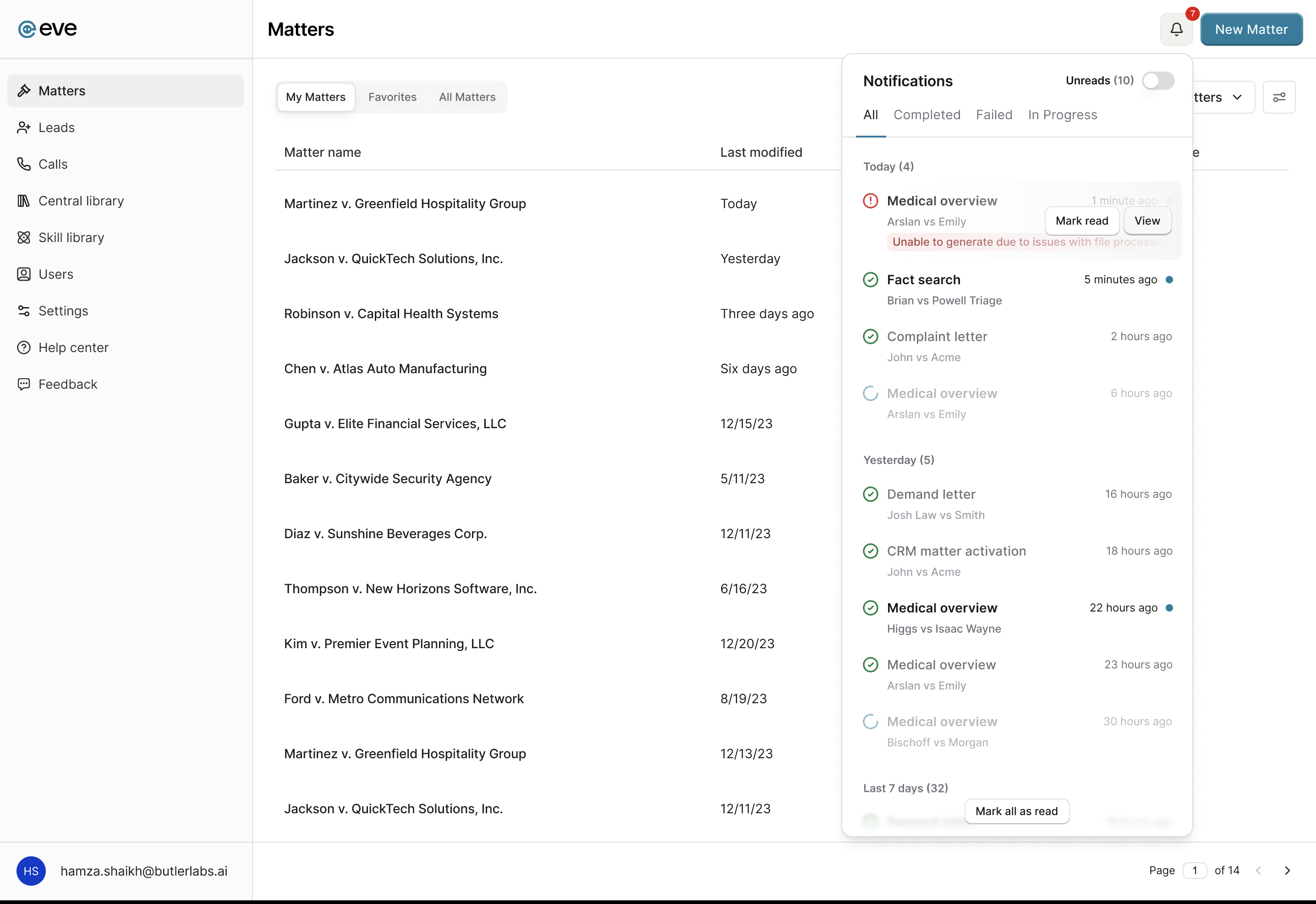Open Help center in the sidebar
Viewport: 1316px width, 904px height.
coord(126,347)
